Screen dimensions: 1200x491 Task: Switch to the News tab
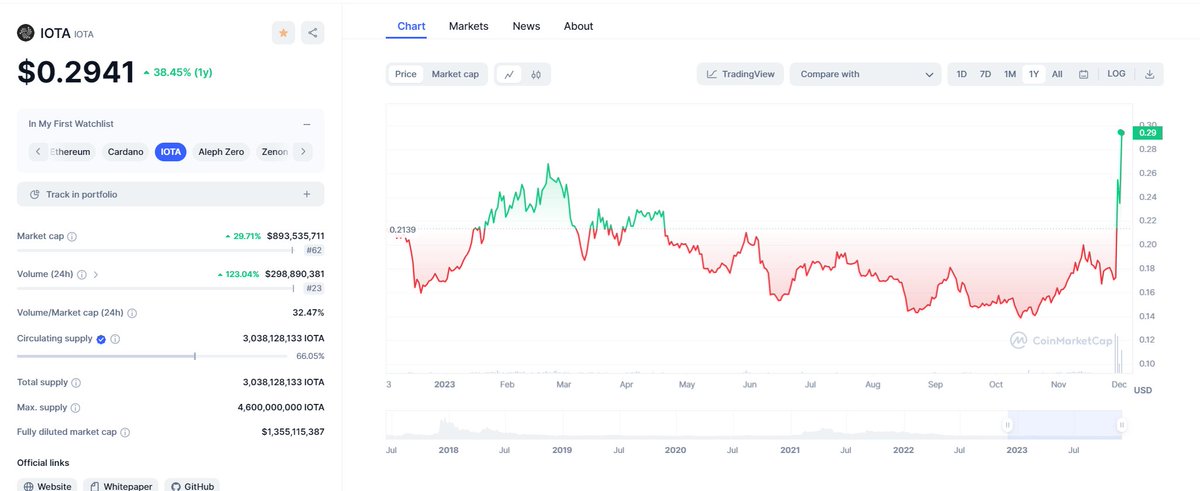[x=526, y=26]
